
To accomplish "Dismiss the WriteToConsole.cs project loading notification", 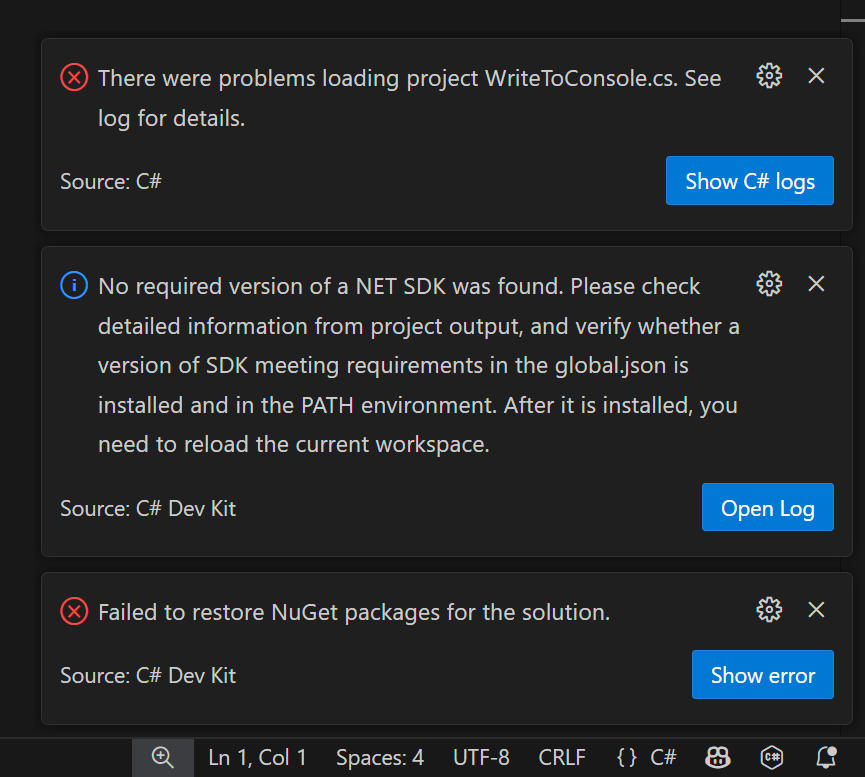I will [816, 76].
